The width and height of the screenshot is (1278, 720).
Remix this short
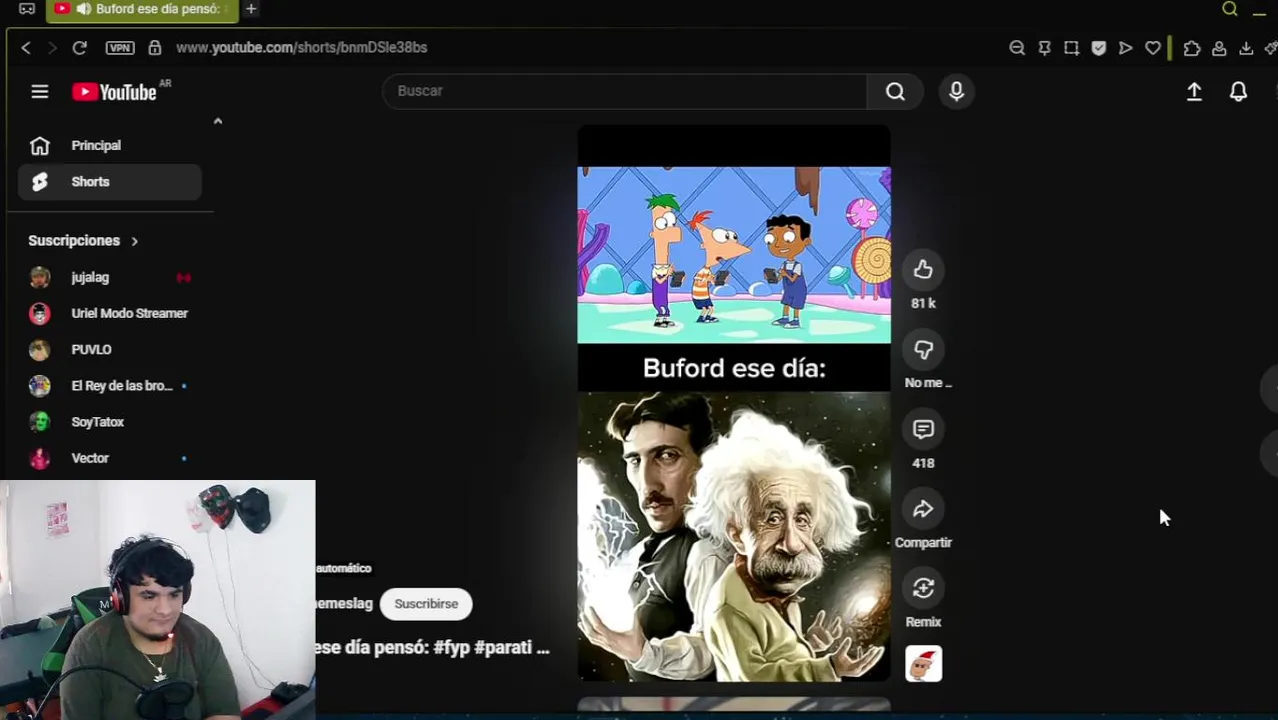[x=923, y=588]
